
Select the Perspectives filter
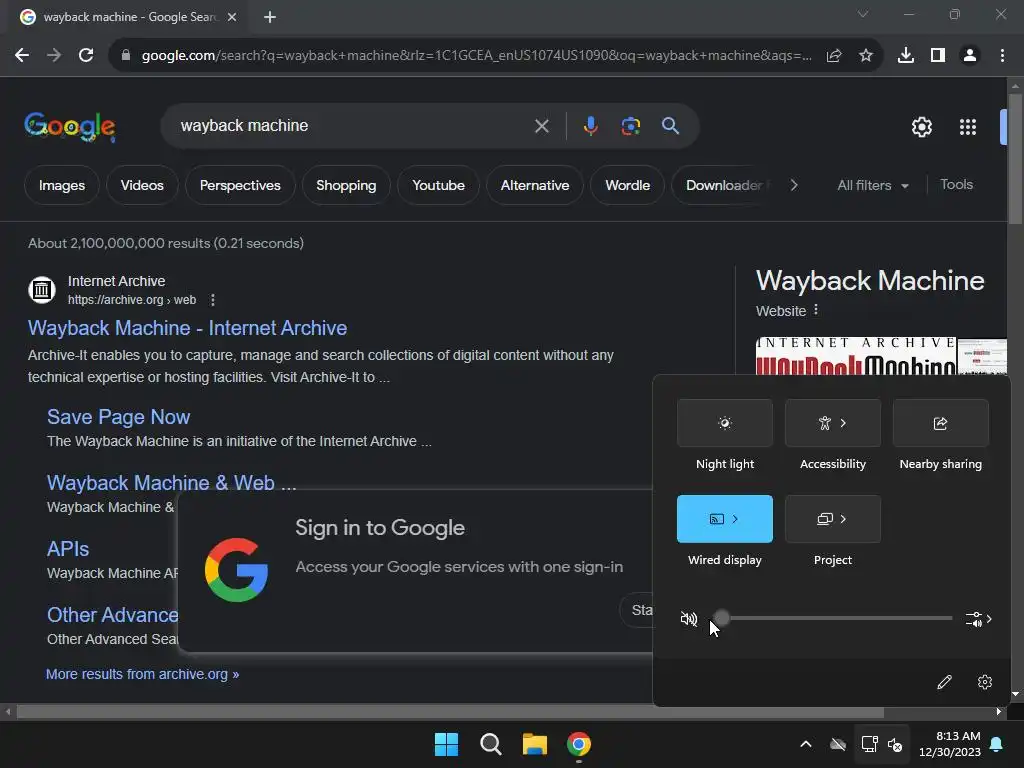coord(240,185)
